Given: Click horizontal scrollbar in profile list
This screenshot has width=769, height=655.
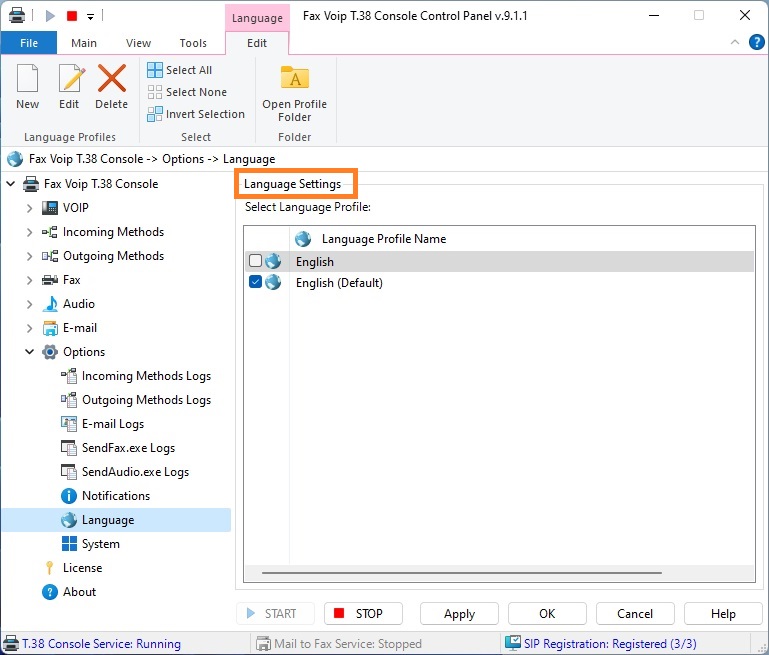Looking at the screenshot, I should pyautogui.click(x=461, y=572).
